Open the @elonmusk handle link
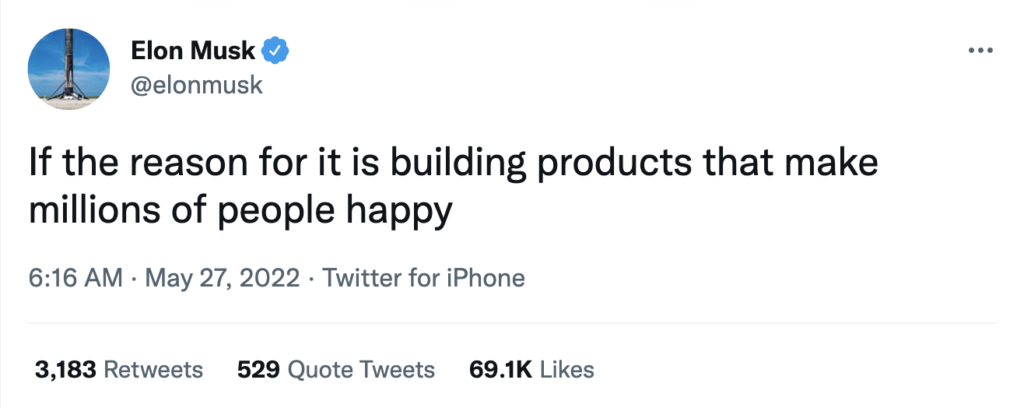Image resolution: width=1024 pixels, height=408 pixels. point(196,85)
